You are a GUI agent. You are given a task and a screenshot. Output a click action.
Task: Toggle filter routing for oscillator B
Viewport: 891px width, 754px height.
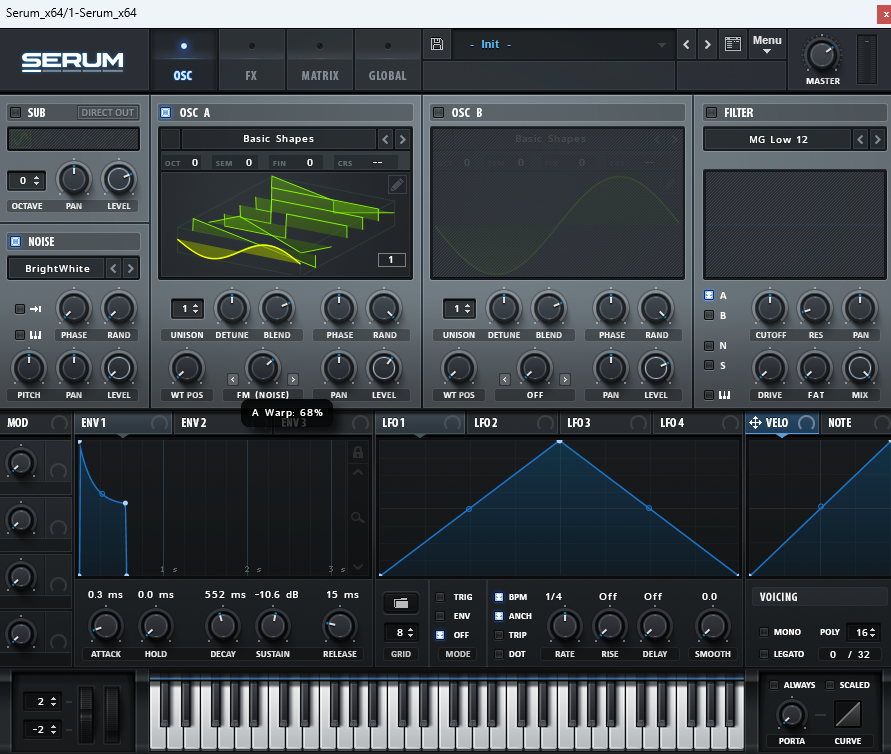tap(709, 315)
